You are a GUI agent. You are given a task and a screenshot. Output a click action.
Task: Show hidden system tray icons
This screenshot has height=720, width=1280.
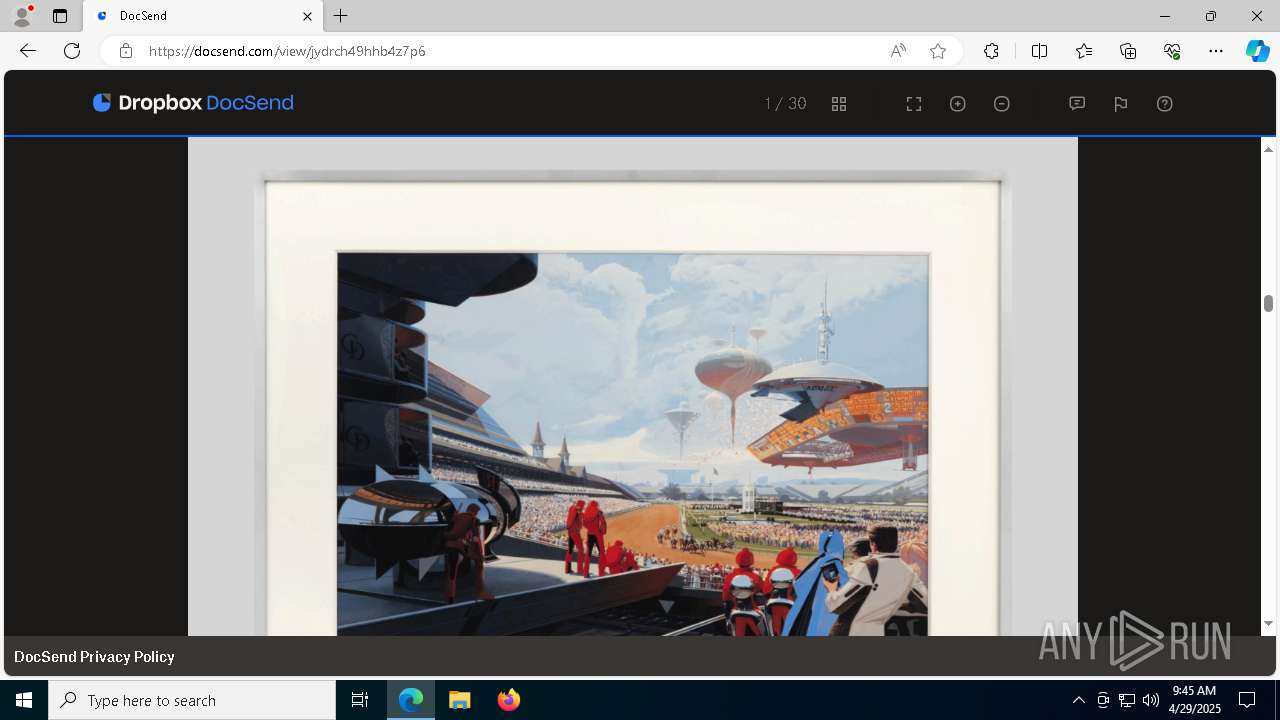tap(1078, 700)
